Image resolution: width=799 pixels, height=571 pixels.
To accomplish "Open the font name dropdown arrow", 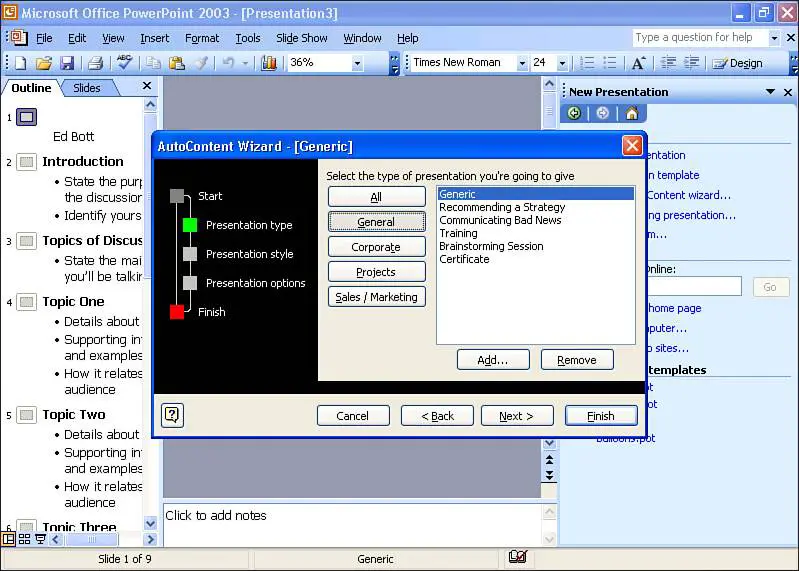I will [522, 63].
